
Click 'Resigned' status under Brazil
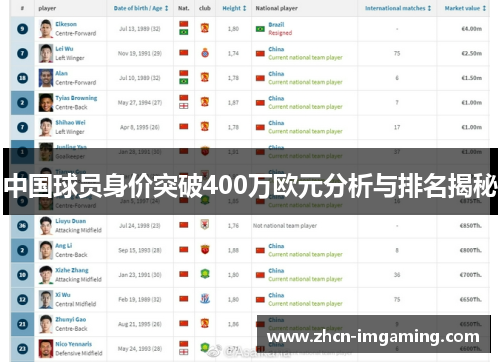click(x=280, y=33)
